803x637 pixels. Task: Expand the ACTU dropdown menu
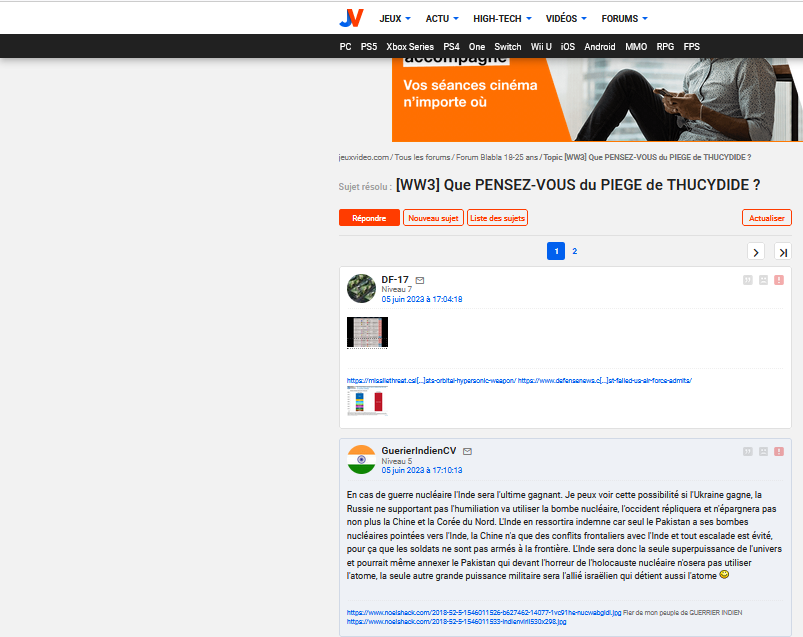click(x=442, y=18)
